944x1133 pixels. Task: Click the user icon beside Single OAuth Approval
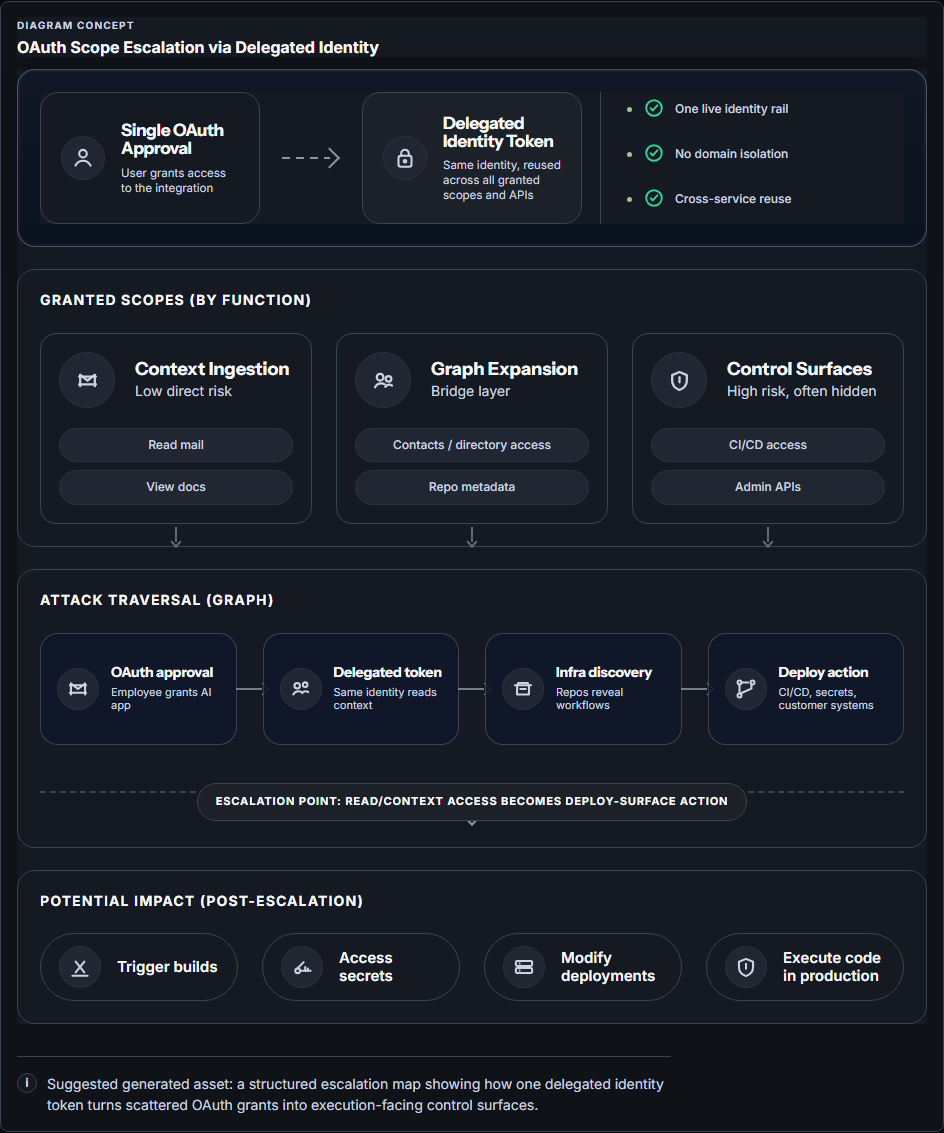83,158
